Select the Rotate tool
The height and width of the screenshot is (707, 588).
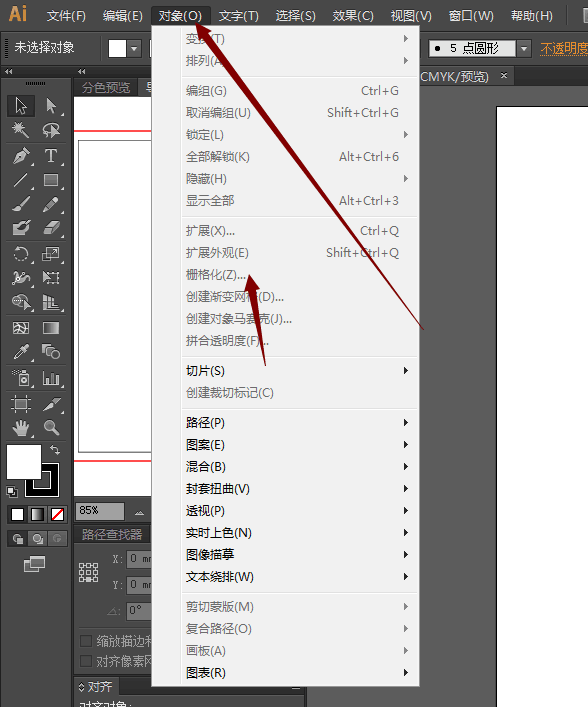point(21,254)
